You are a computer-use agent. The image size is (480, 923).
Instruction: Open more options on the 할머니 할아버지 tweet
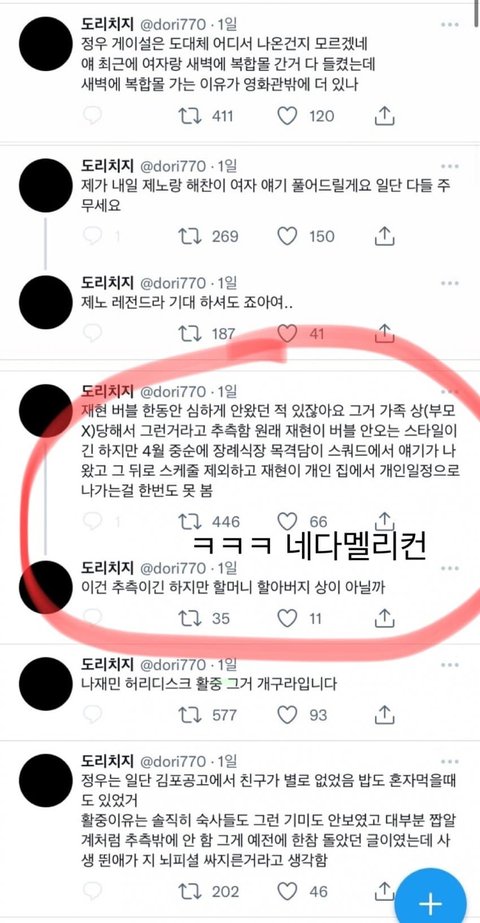pos(449,568)
